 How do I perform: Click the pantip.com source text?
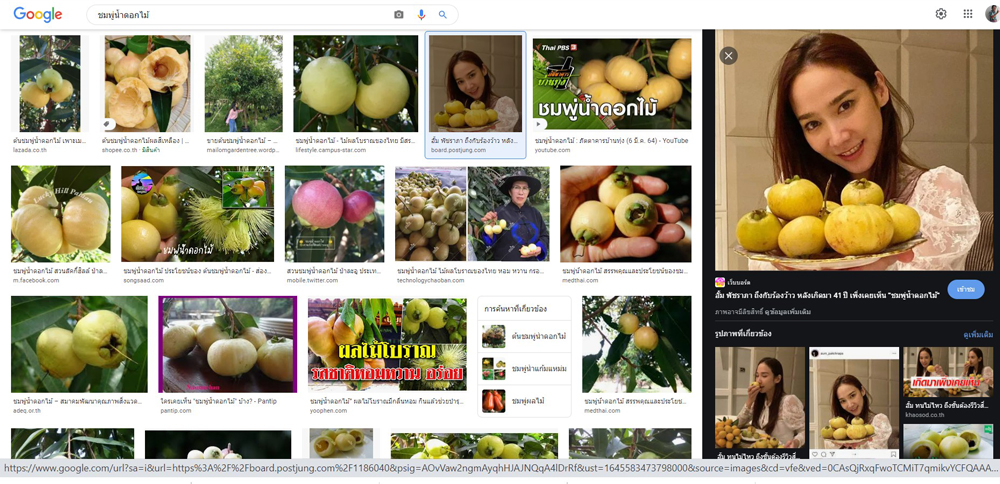point(175,411)
